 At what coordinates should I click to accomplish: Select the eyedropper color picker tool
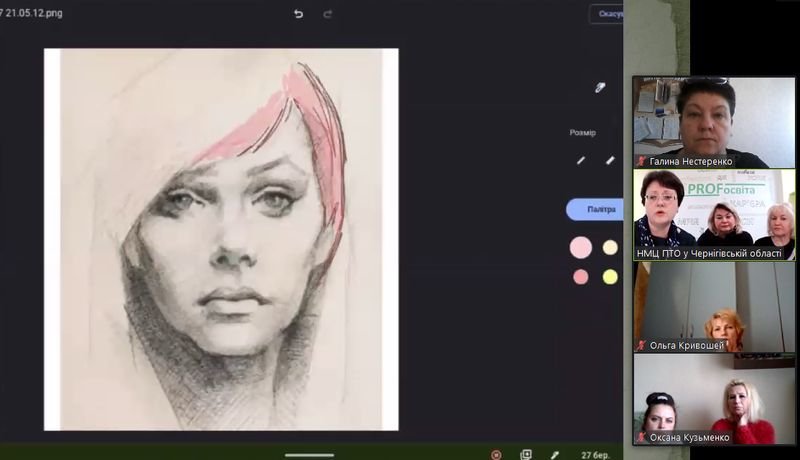[x=600, y=87]
